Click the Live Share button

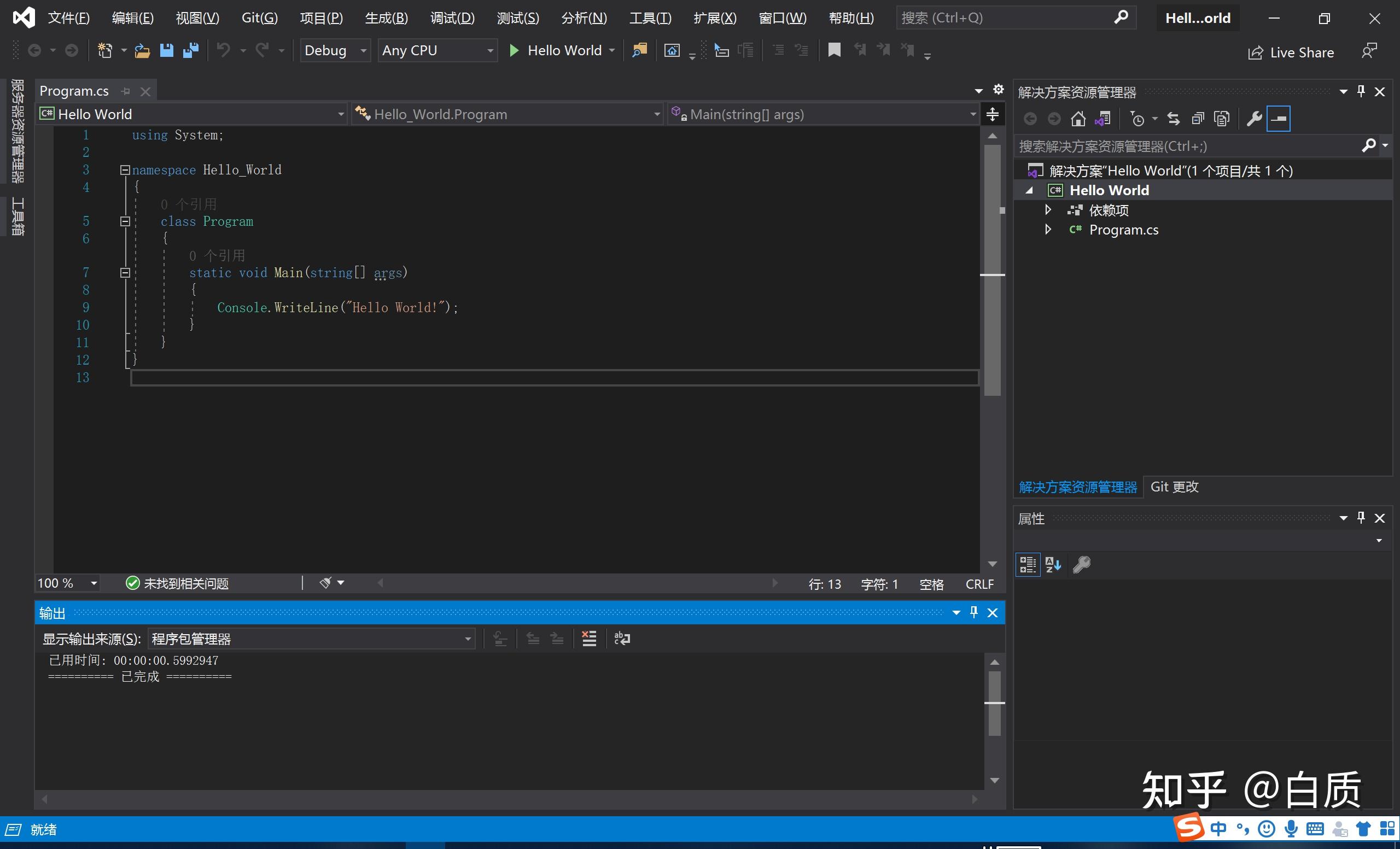pos(1291,52)
